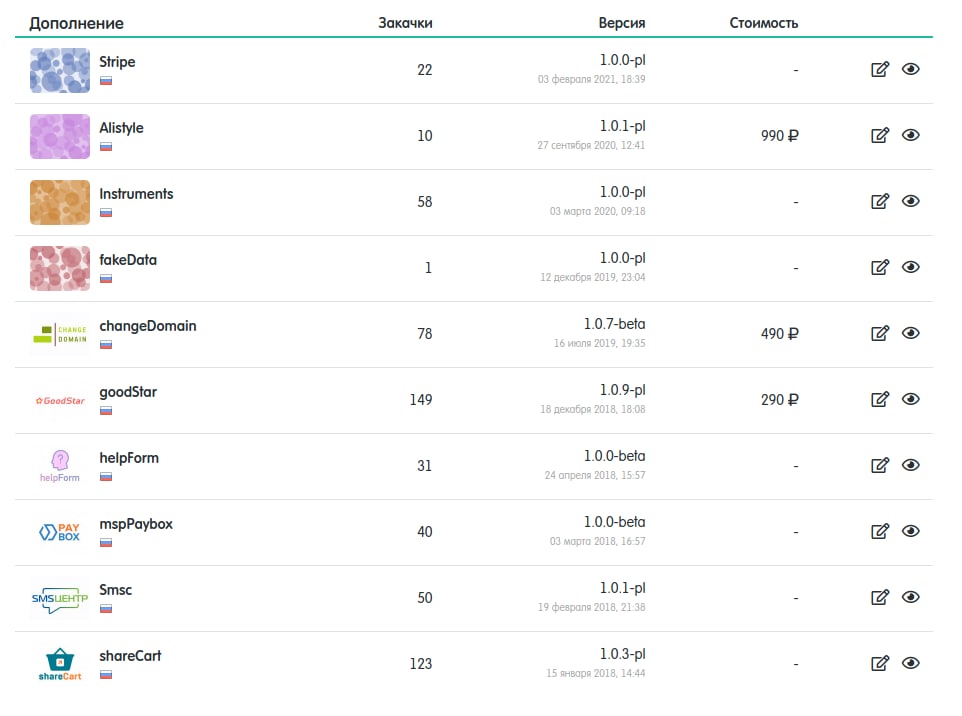
Task: Open the Alistyle add-on link
Action: pos(121,128)
